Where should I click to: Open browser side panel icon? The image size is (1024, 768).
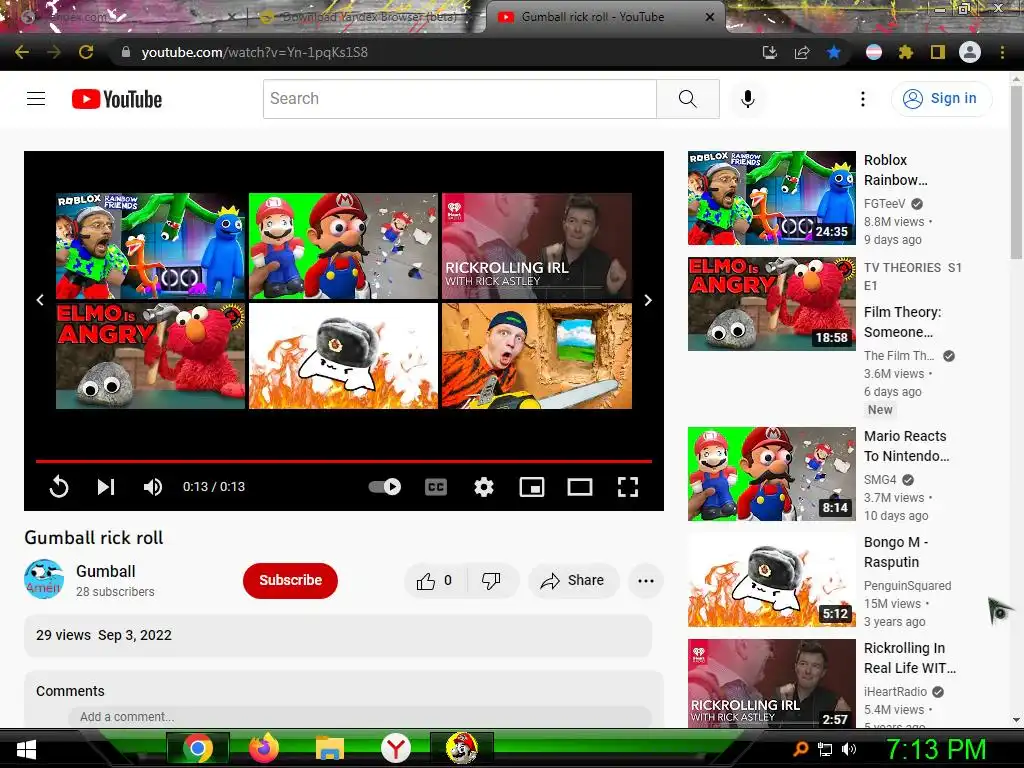coord(938,52)
